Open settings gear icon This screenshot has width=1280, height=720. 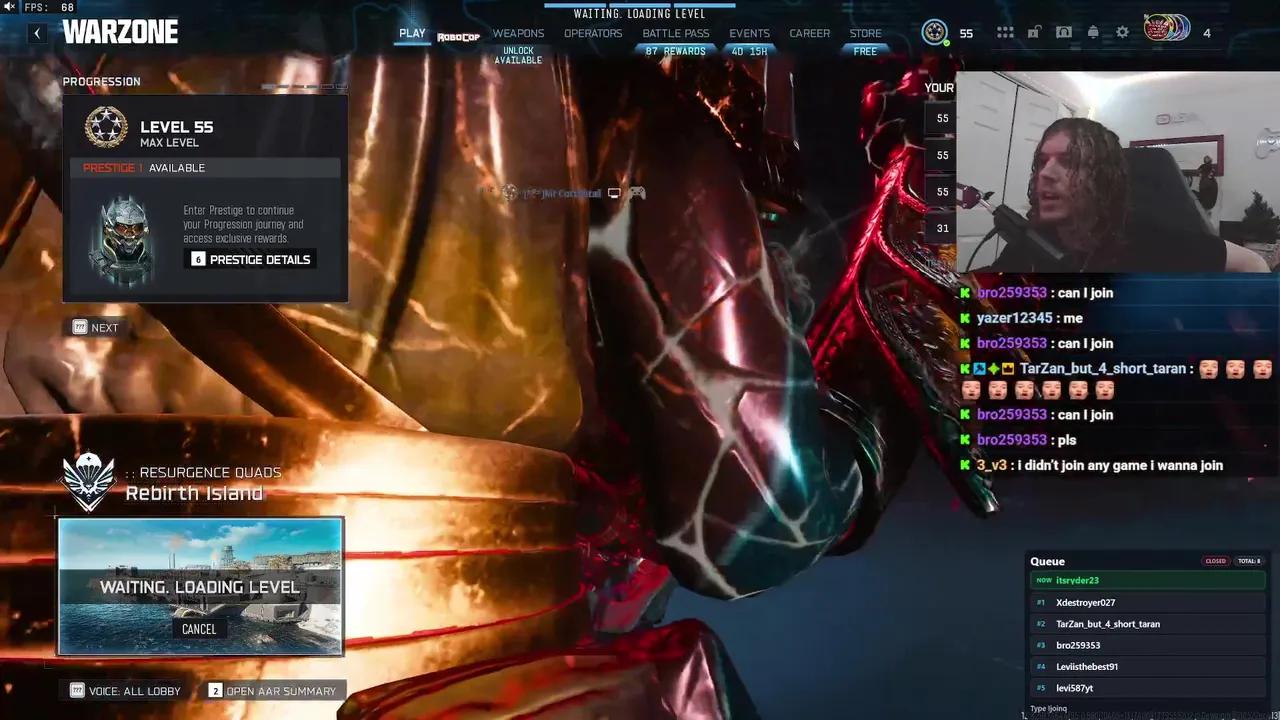[1123, 33]
